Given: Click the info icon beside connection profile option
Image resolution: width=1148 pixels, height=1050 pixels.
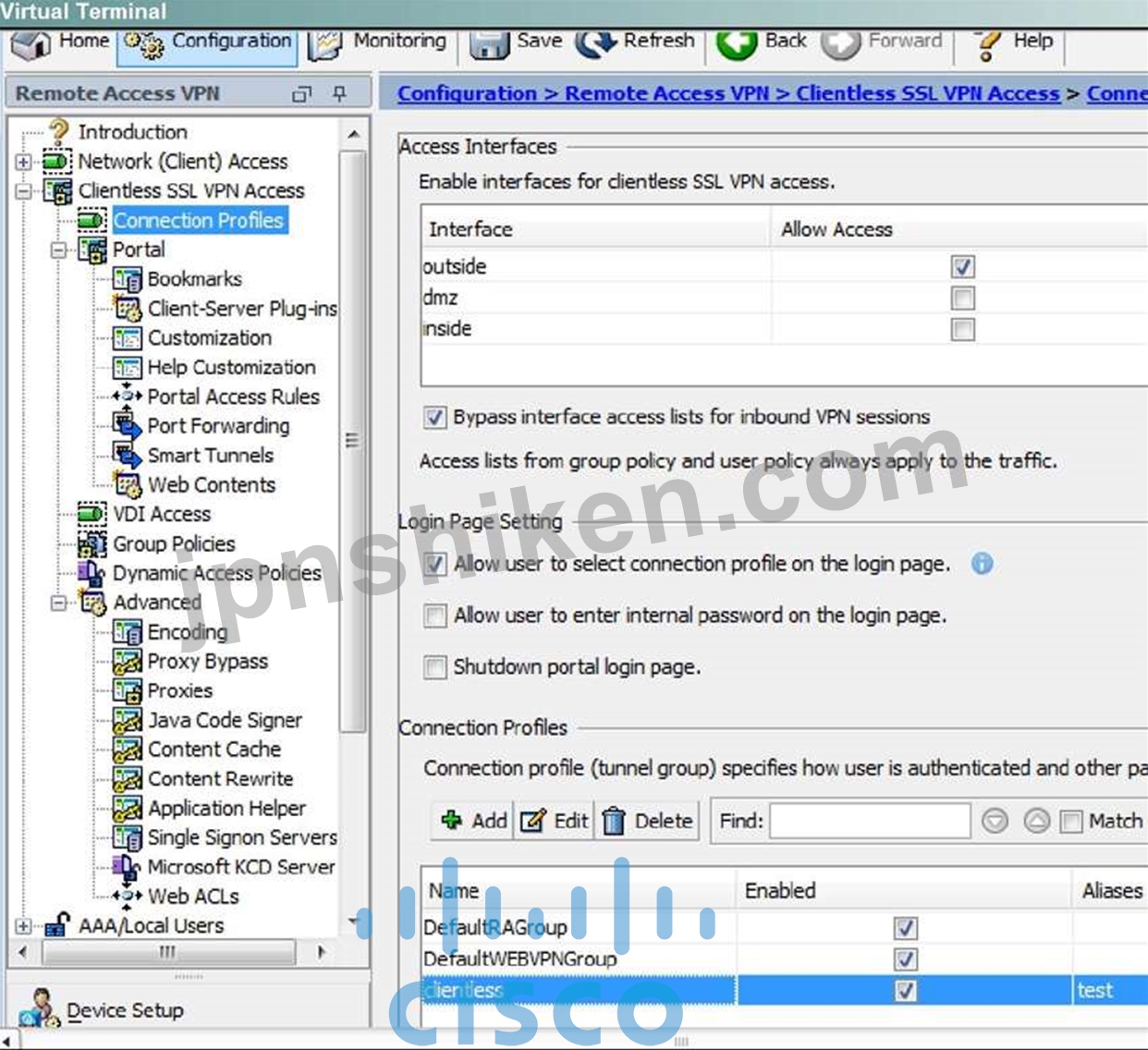Looking at the screenshot, I should (x=982, y=563).
